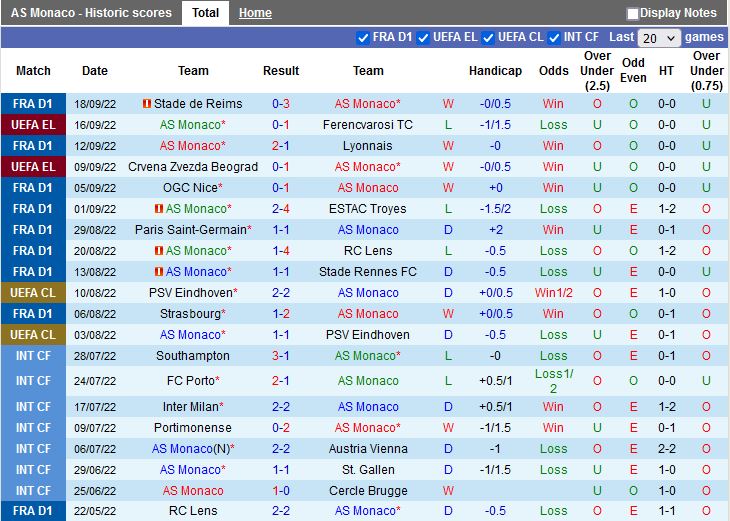Open ESTAC Troyes team link
The width and height of the screenshot is (730, 521).
point(368,209)
